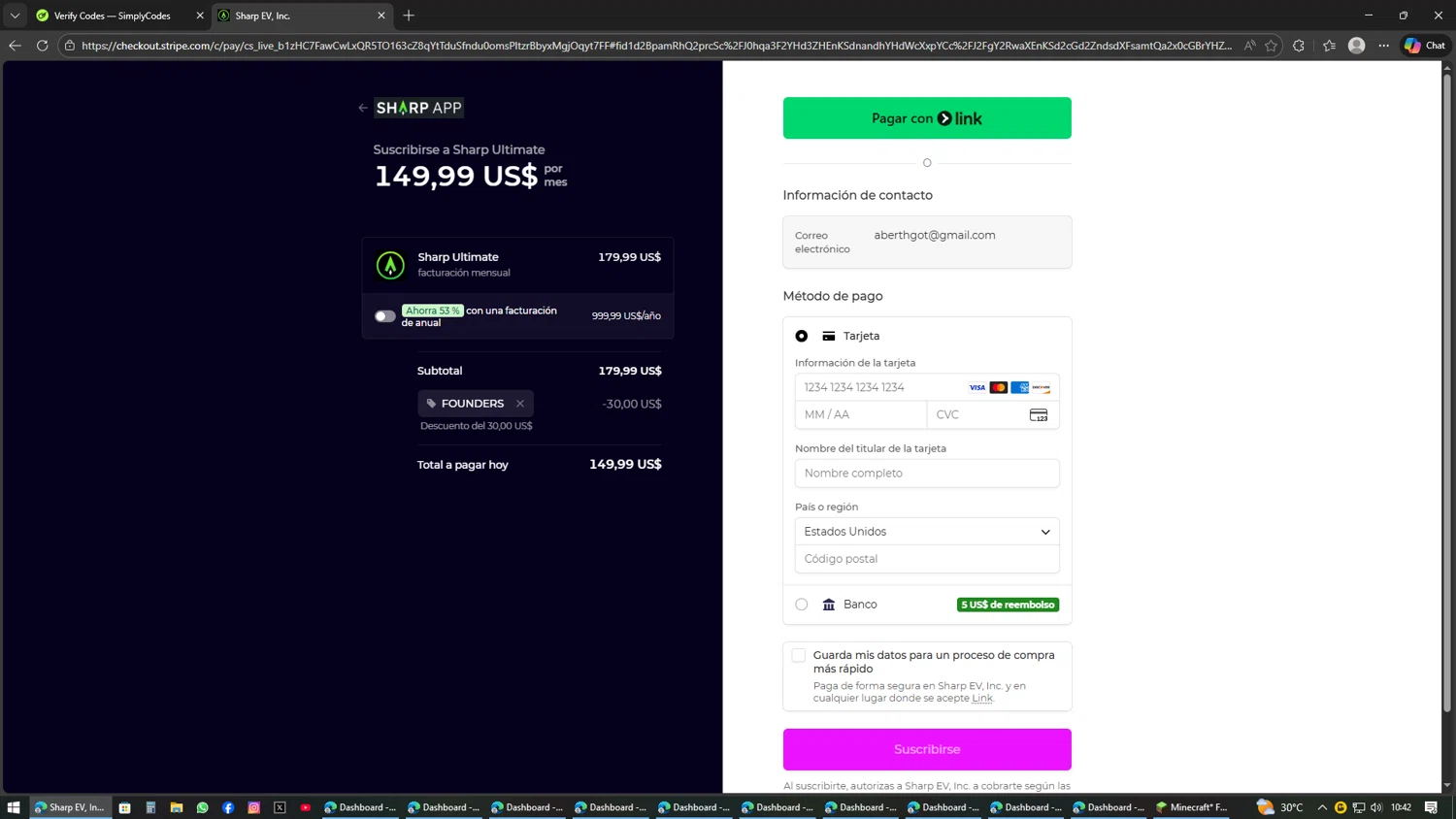
Task: Open Windows Start menu
Action: point(14,807)
